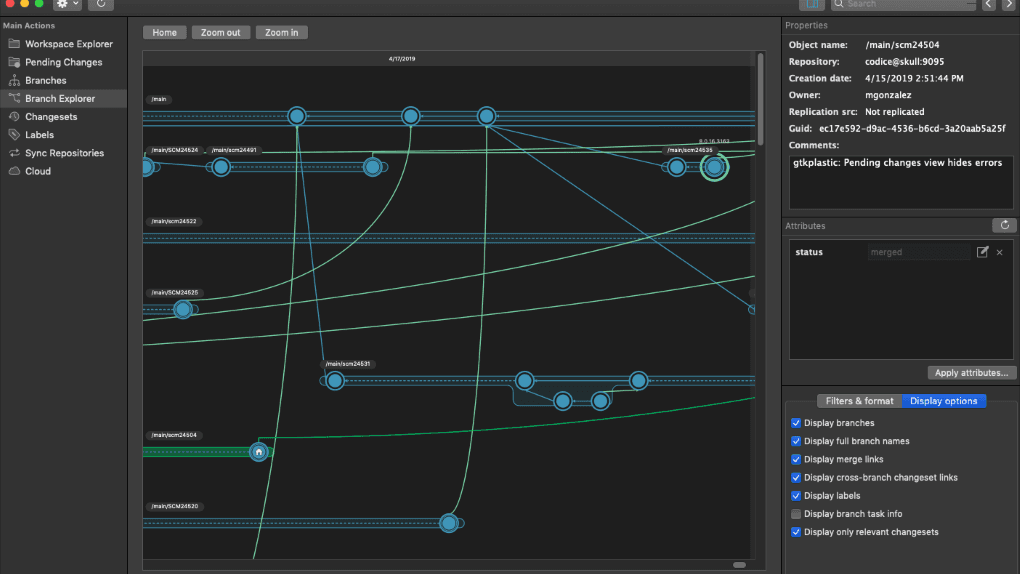1020x574 pixels.
Task: Click the 4/17/2019 date header
Action: coord(402,59)
